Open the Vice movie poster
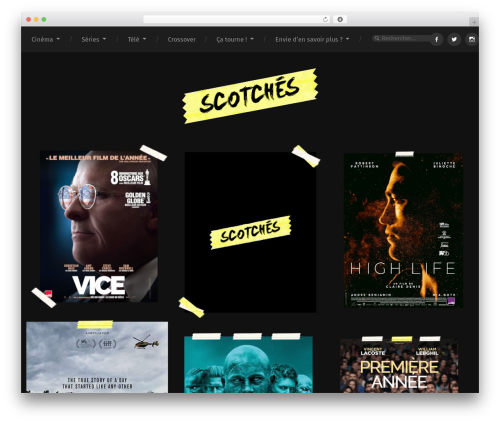The image size is (500, 423). click(99, 226)
